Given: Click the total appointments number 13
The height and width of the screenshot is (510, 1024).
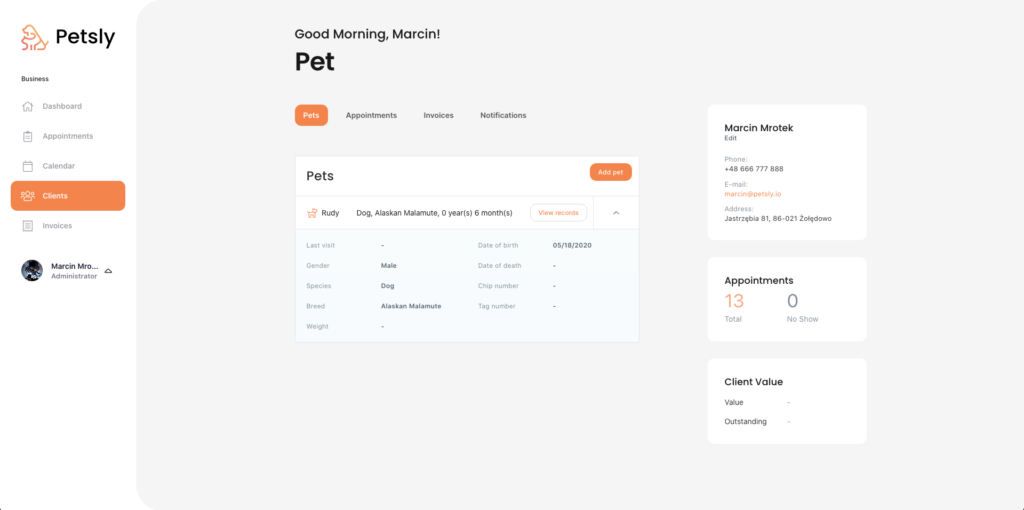Looking at the screenshot, I should pos(734,301).
